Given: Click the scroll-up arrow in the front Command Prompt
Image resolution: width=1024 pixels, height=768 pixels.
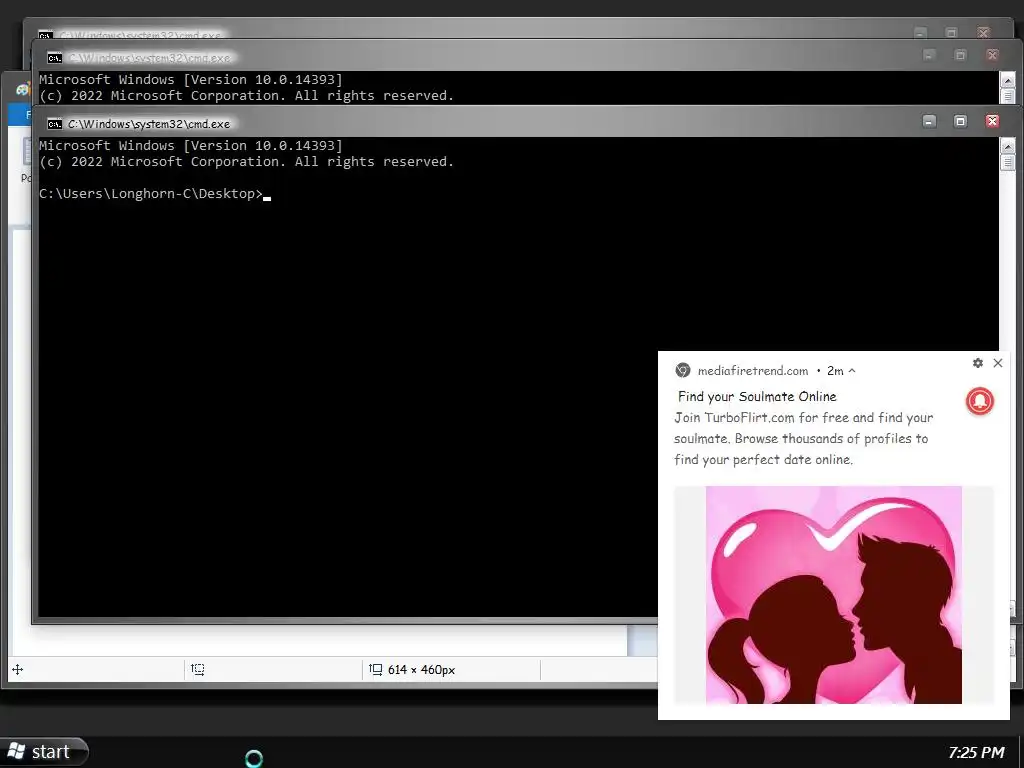Looking at the screenshot, I should click(1007, 146).
